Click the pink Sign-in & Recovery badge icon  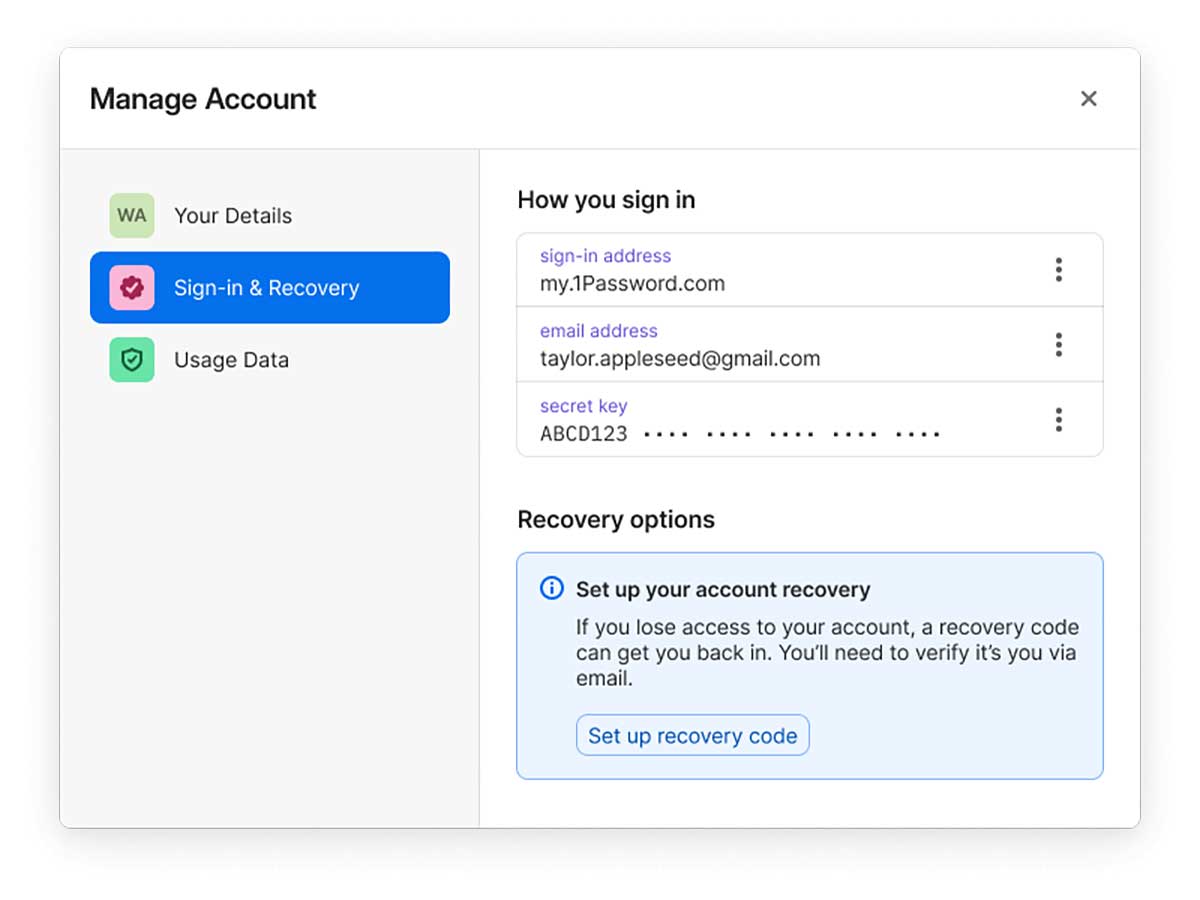click(x=132, y=288)
